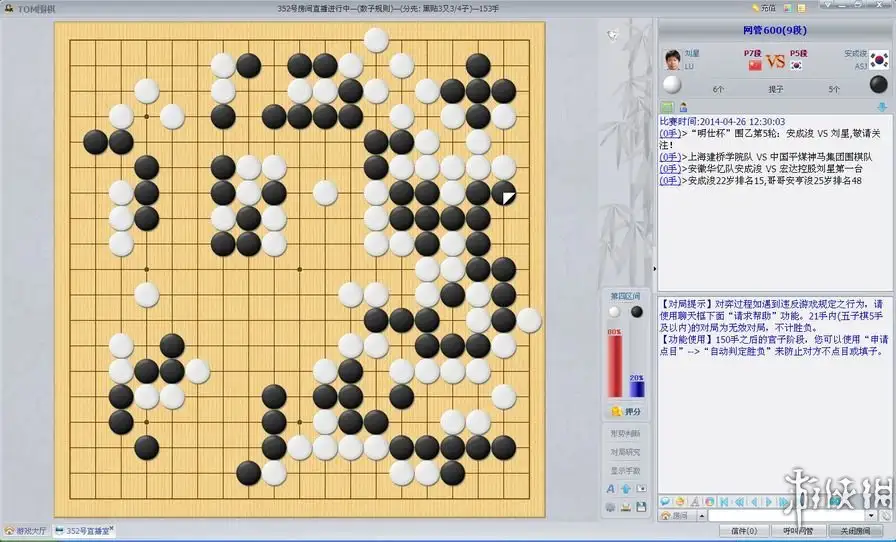
Task: Switch to the 352号直播室 tab
Action: pos(82,531)
